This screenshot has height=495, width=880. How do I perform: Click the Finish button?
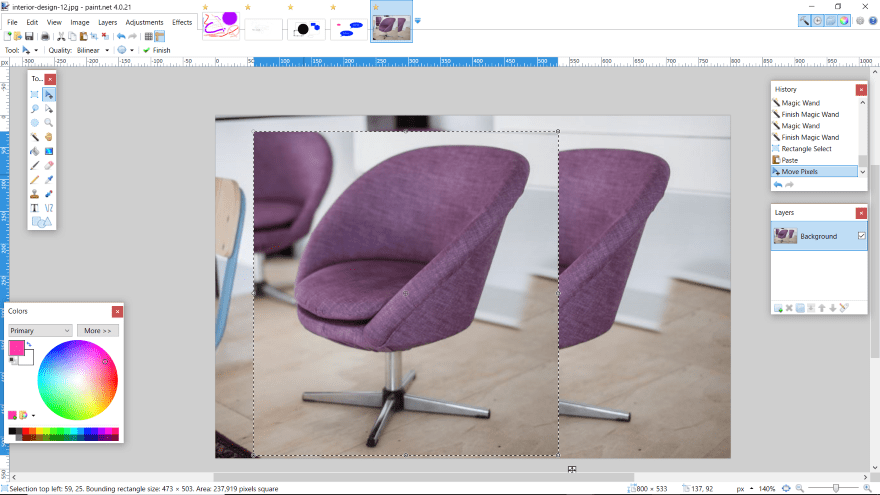coord(157,49)
